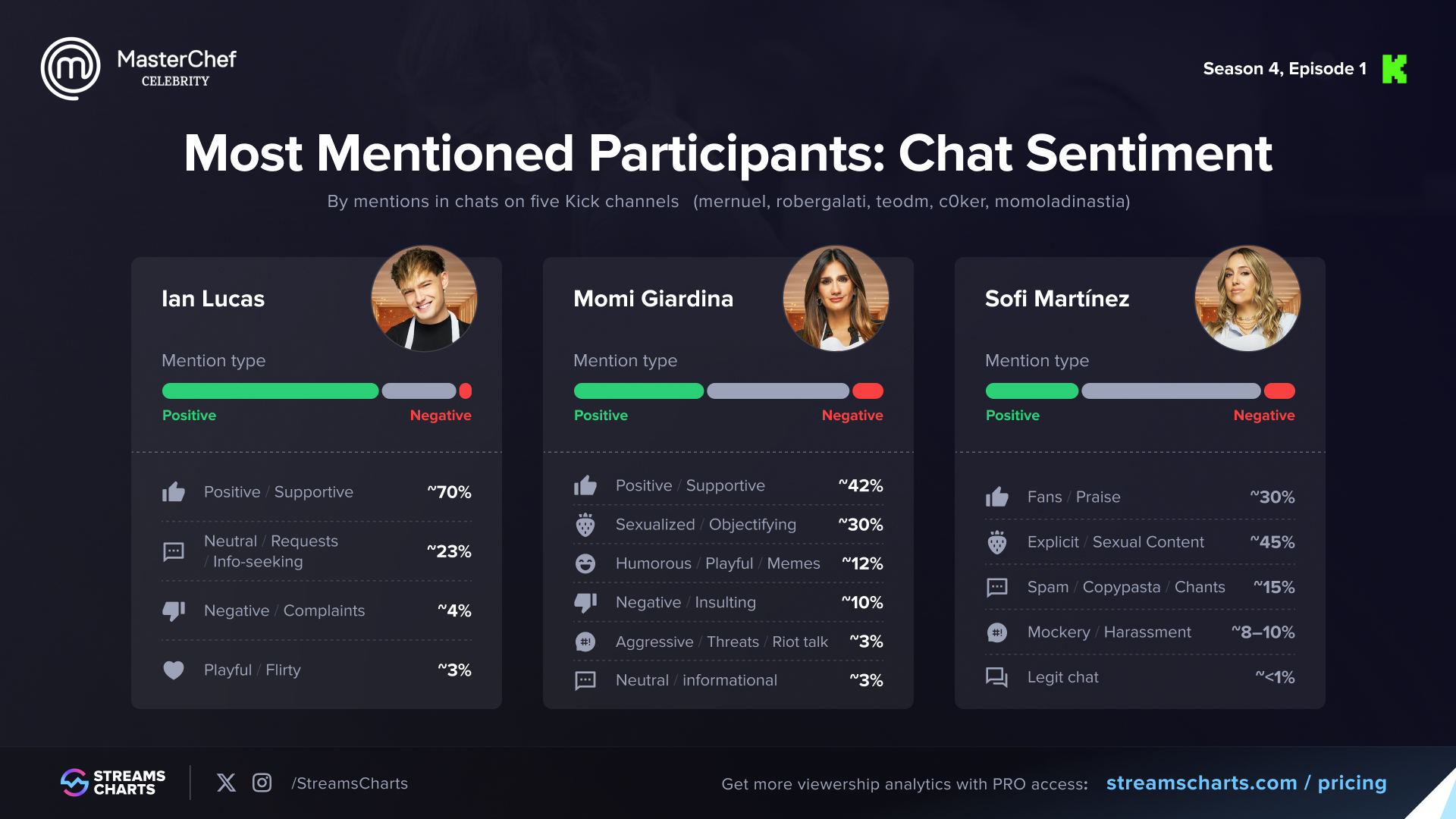This screenshot has height=819, width=1456.
Task: Click the green Kick logo icon
Action: 1394,69
